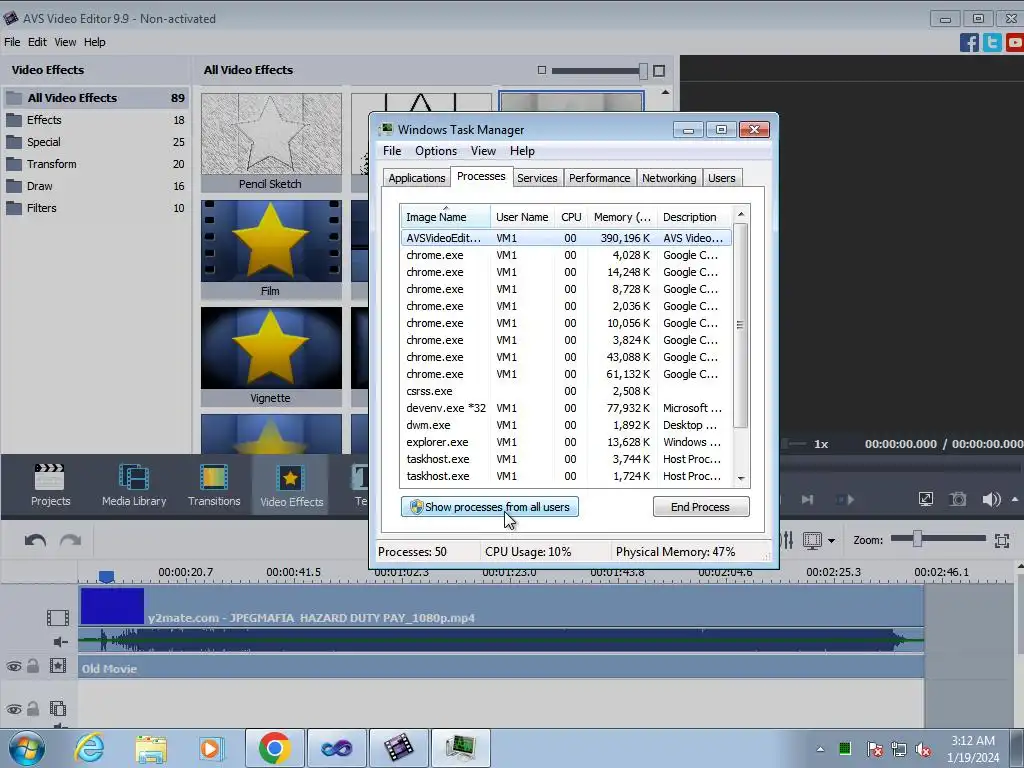Image resolution: width=1024 pixels, height=768 pixels.
Task: Click the Twitter icon in AVS header
Action: point(992,42)
